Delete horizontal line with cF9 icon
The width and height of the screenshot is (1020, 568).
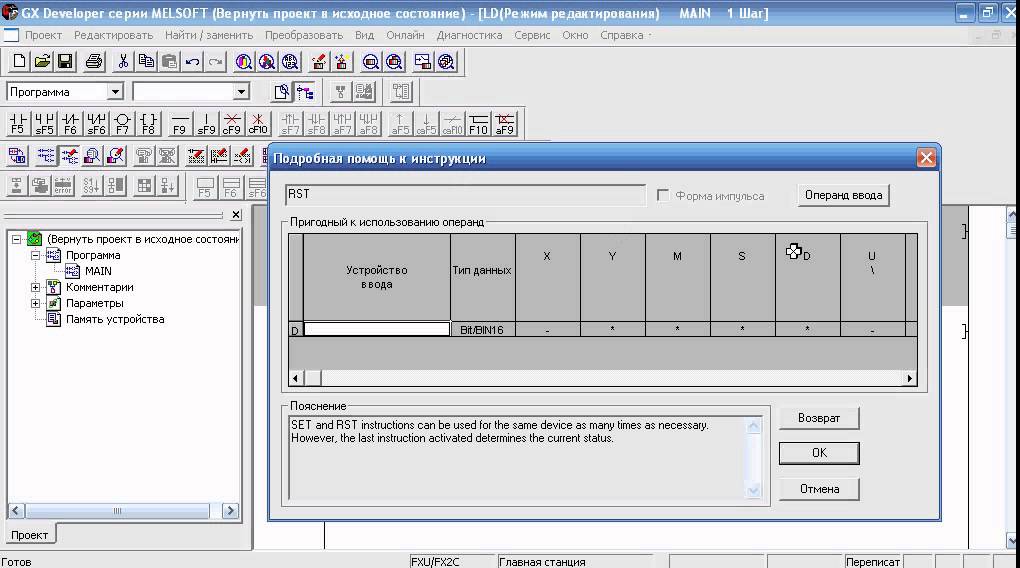(232, 124)
